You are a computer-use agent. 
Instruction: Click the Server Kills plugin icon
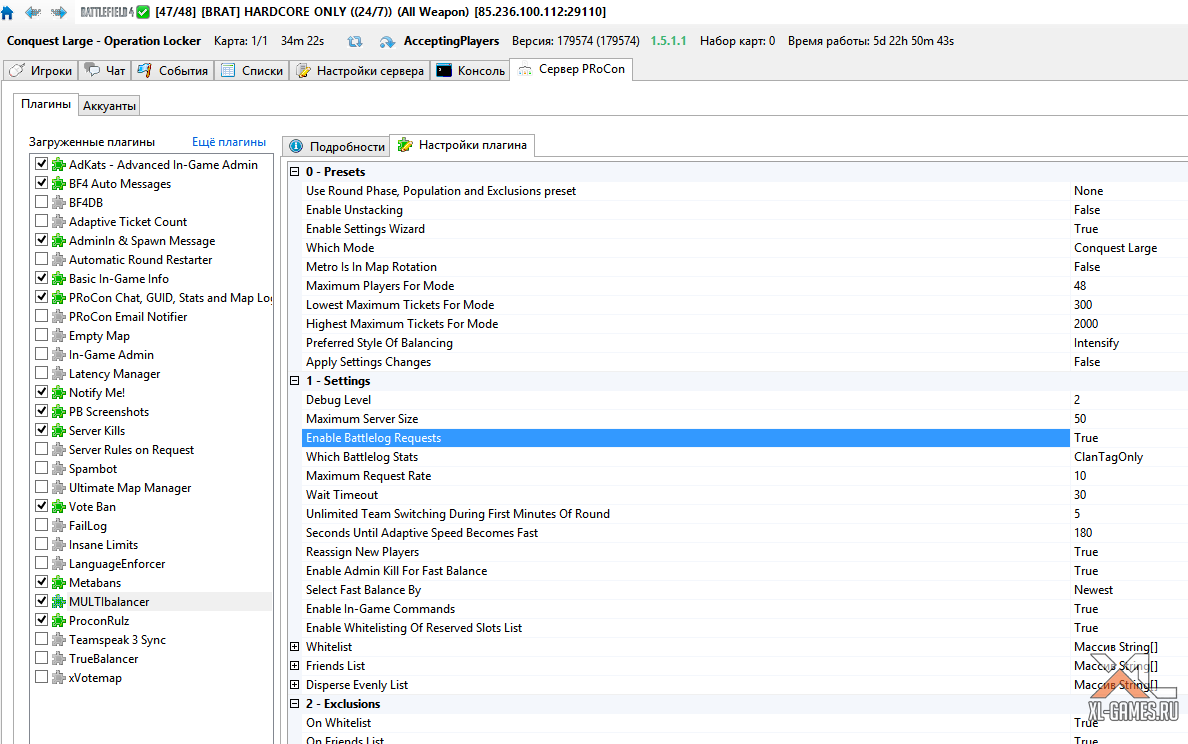(58, 430)
